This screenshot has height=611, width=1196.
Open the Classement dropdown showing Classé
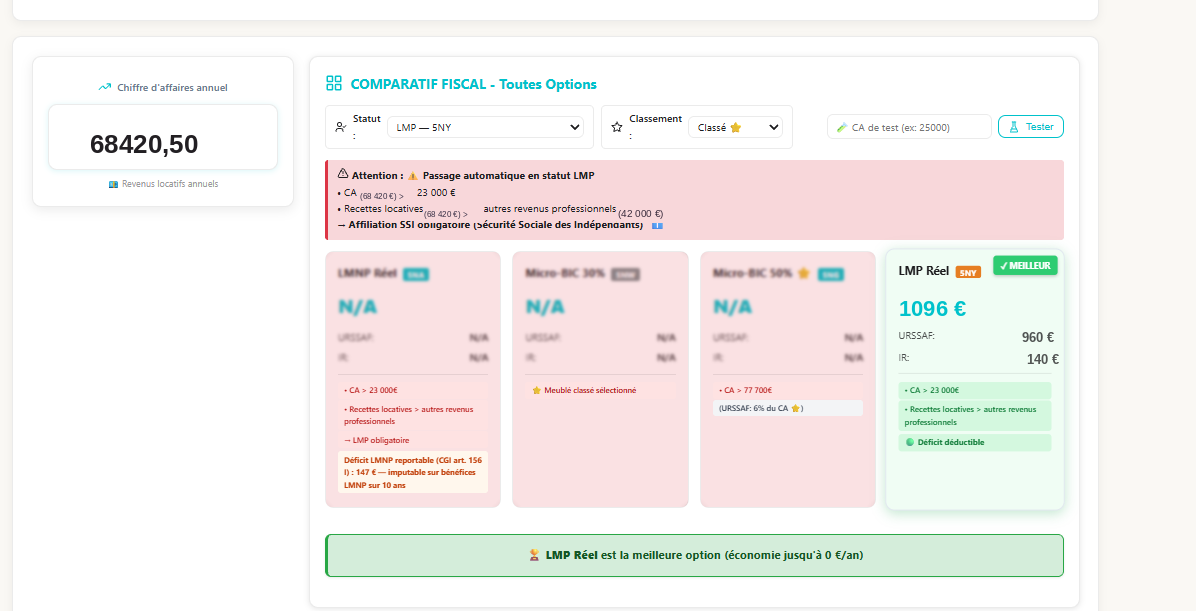[x=735, y=127]
